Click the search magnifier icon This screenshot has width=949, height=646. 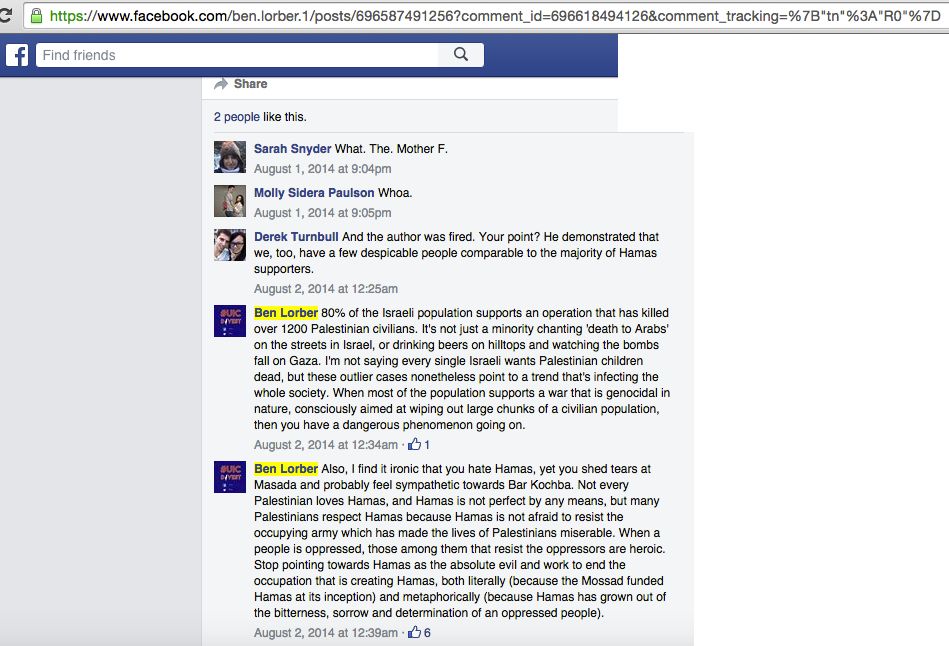coord(461,54)
